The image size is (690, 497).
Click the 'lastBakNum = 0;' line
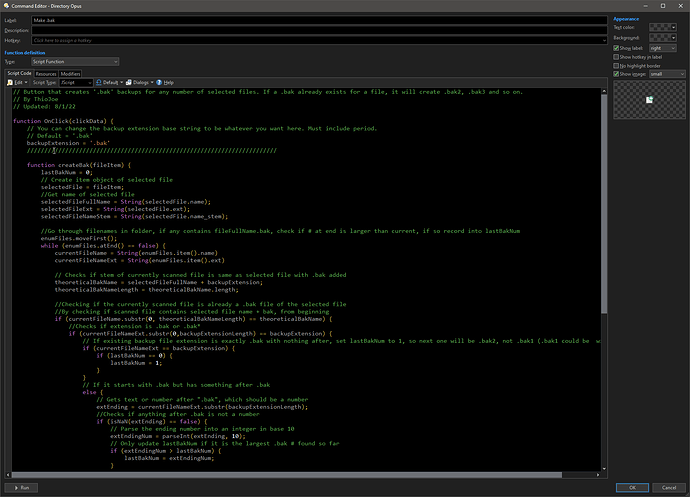[66, 173]
